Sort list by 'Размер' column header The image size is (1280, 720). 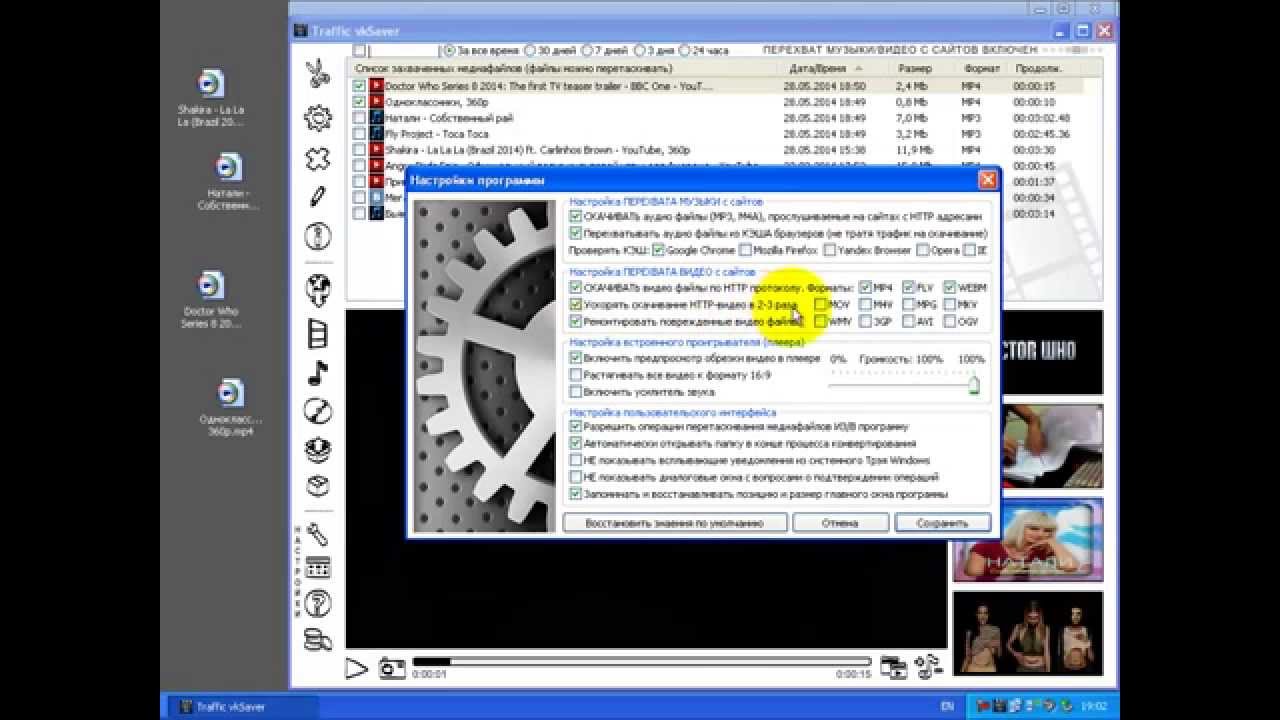(914, 68)
